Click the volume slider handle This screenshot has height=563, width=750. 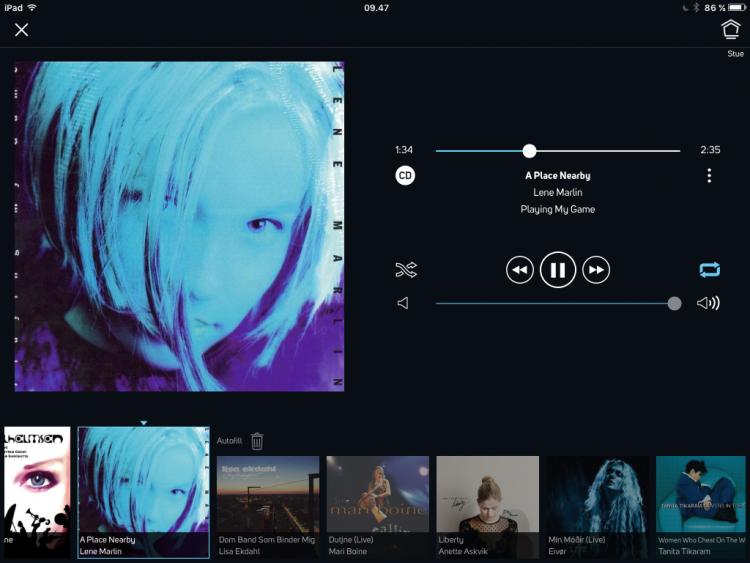click(x=674, y=303)
